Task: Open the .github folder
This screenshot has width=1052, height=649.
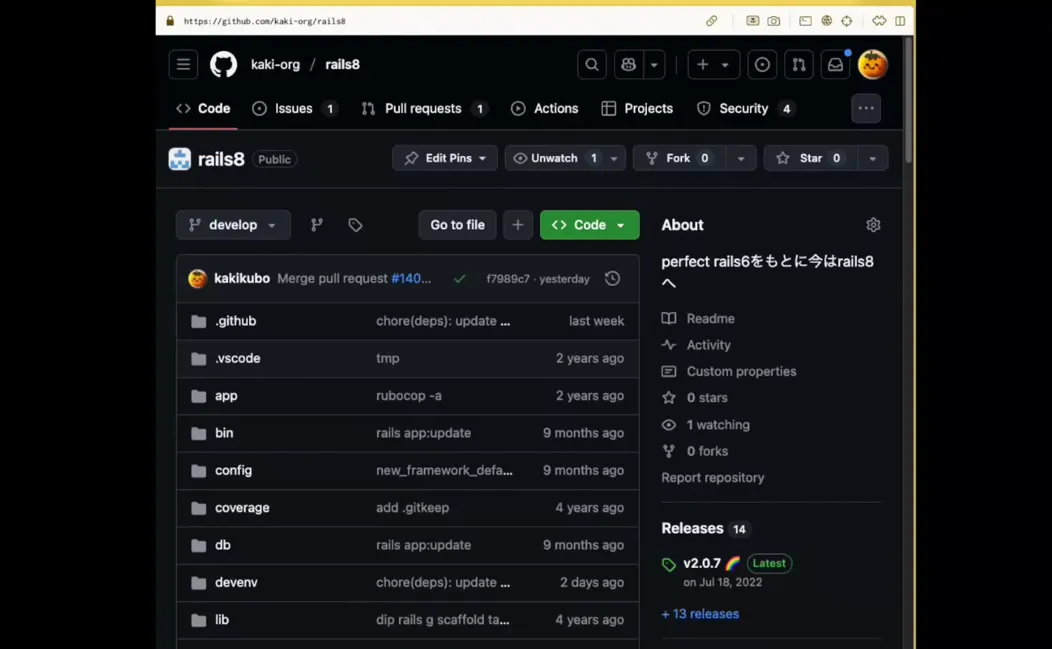Action: pos(235,321)
